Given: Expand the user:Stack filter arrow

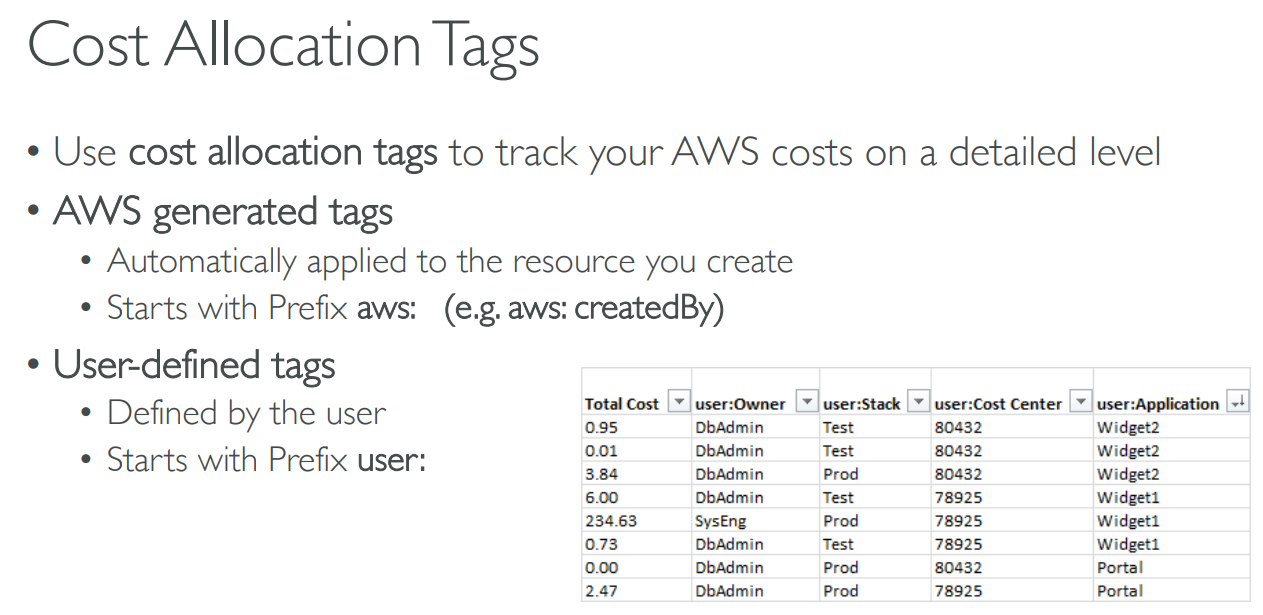Looking at the screenshot, I should (917, 403).
